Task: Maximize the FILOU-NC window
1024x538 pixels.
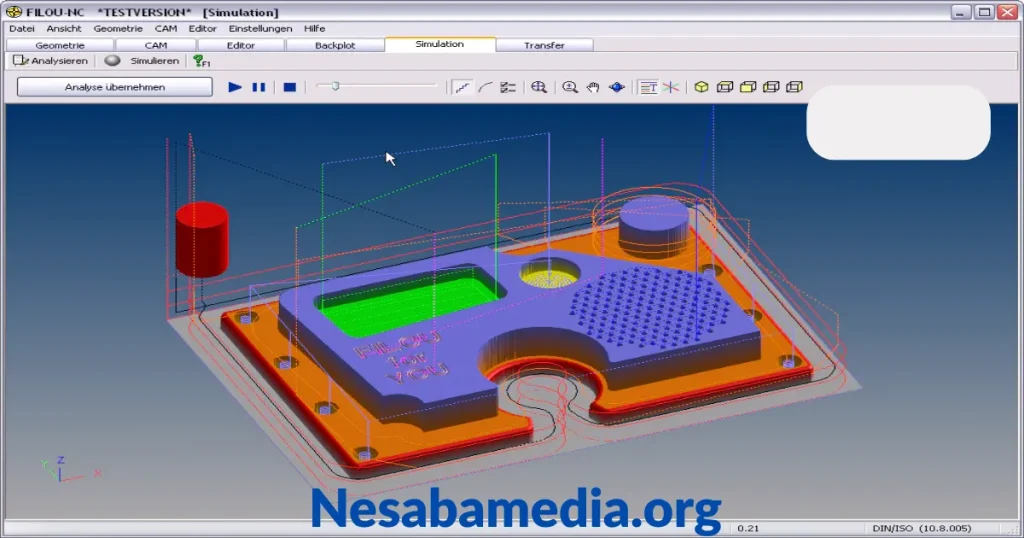Action: click(984, 12)
